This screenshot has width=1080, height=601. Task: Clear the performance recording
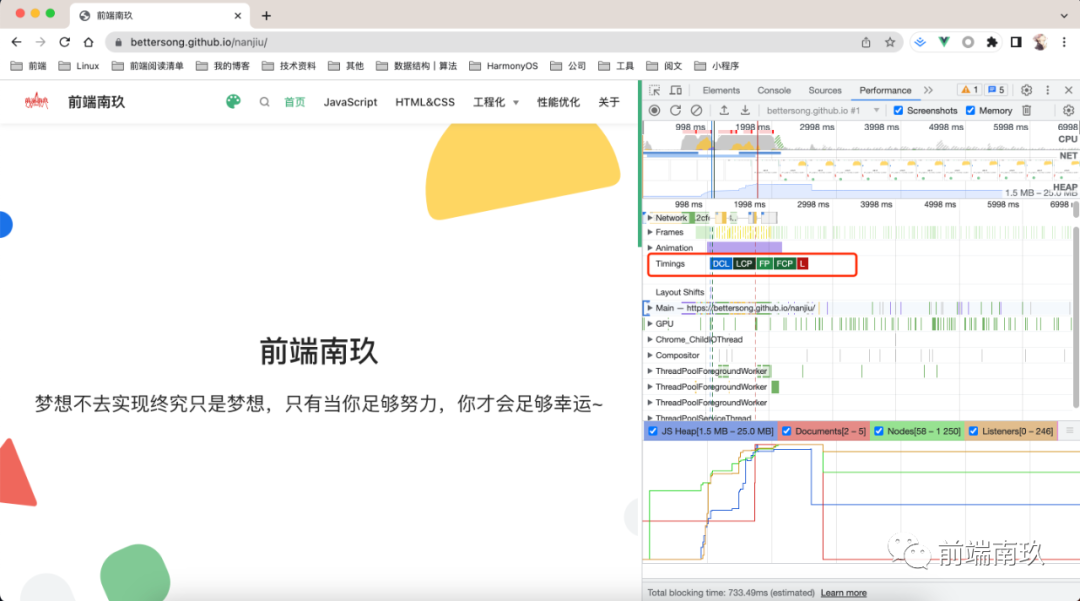[x=696, y=110]
